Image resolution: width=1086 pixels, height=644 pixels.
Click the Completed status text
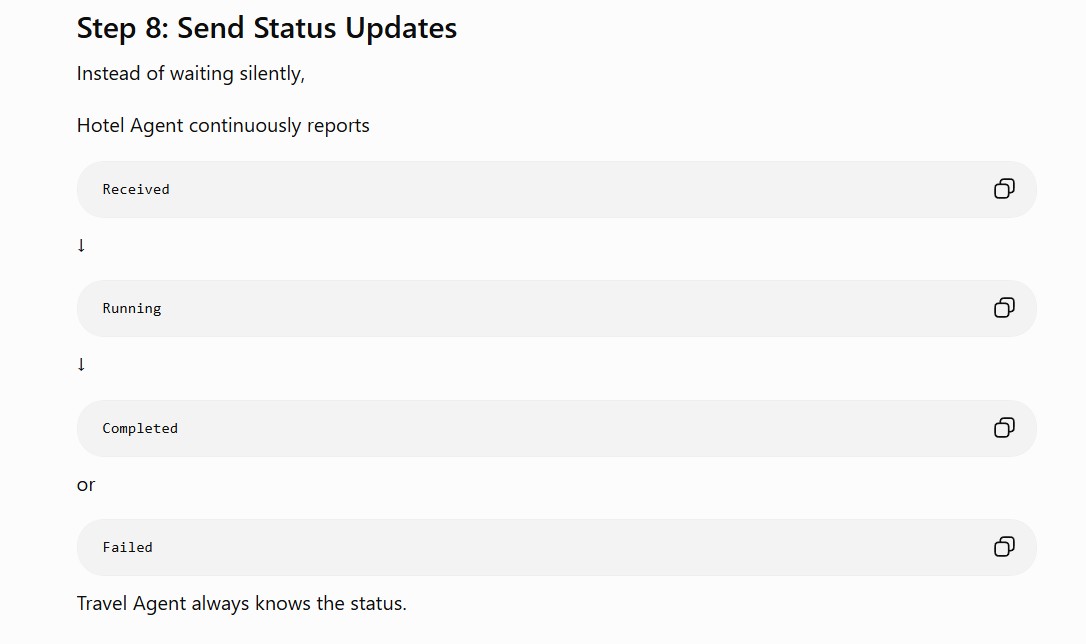[140, 429]
